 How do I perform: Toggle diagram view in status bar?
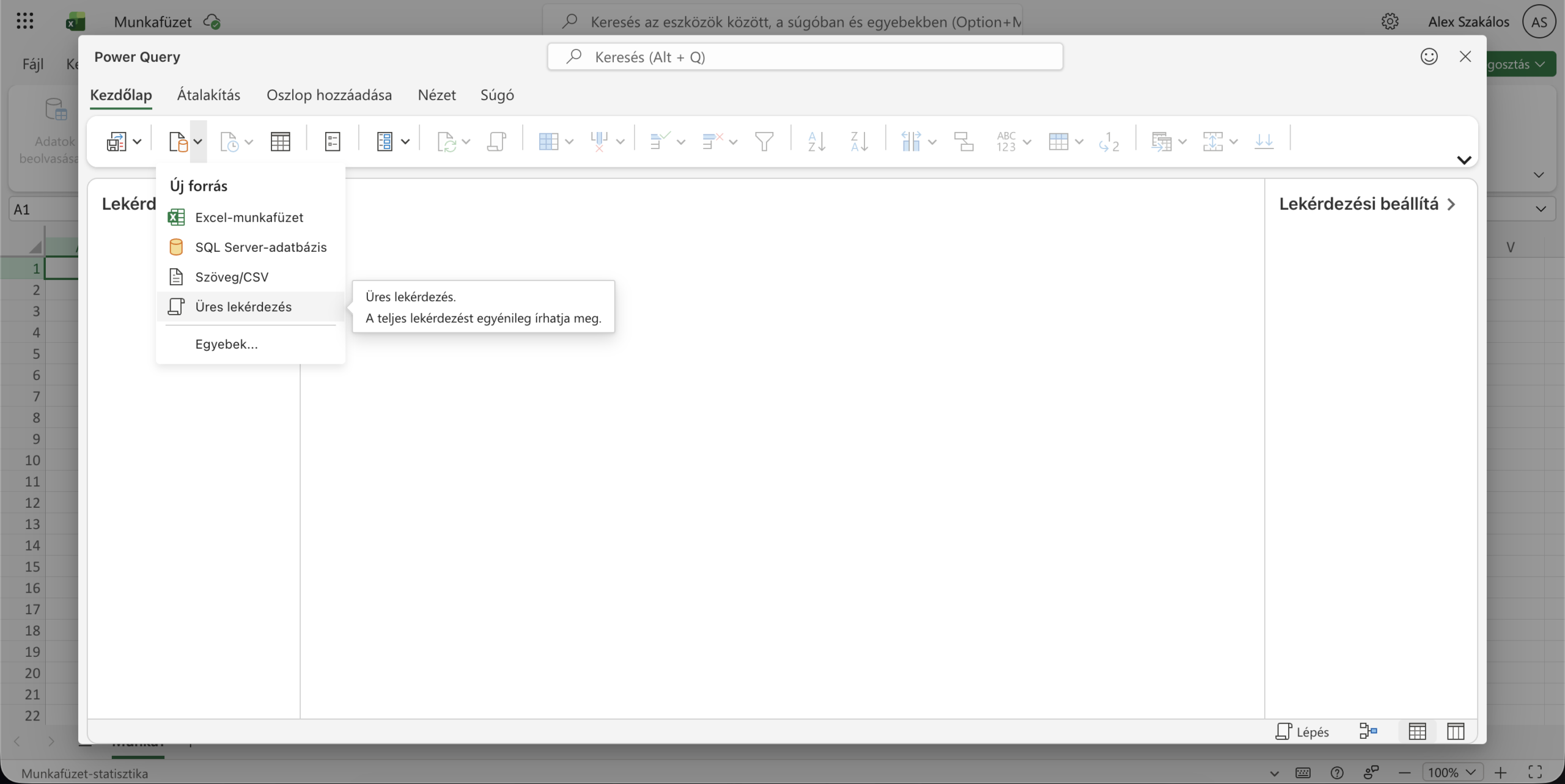[1368, 731]
